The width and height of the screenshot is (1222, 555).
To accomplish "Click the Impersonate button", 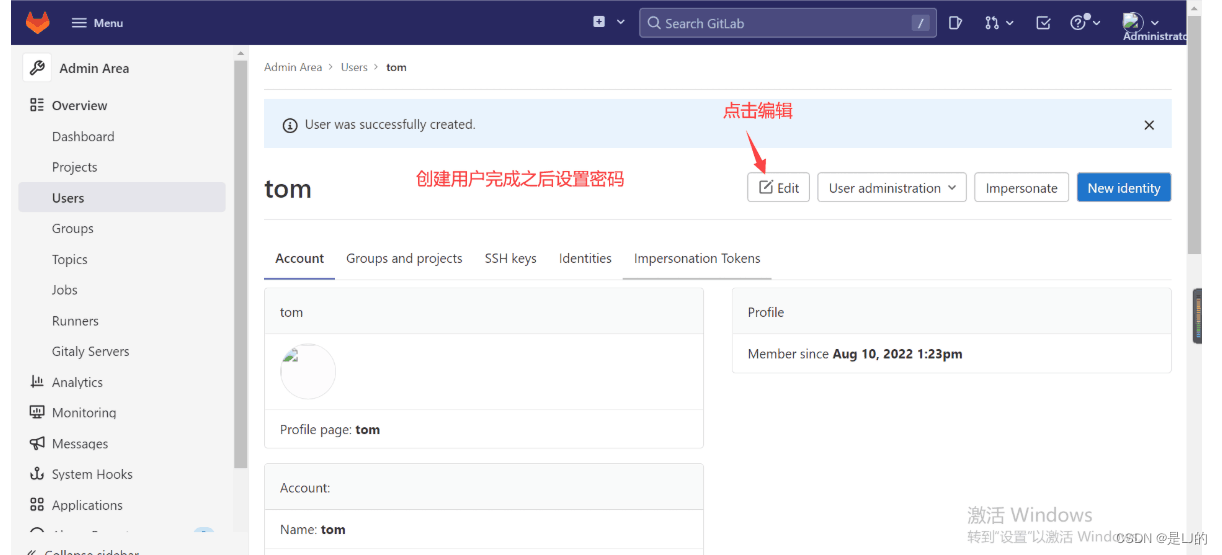I will (x=1021, y=188).
